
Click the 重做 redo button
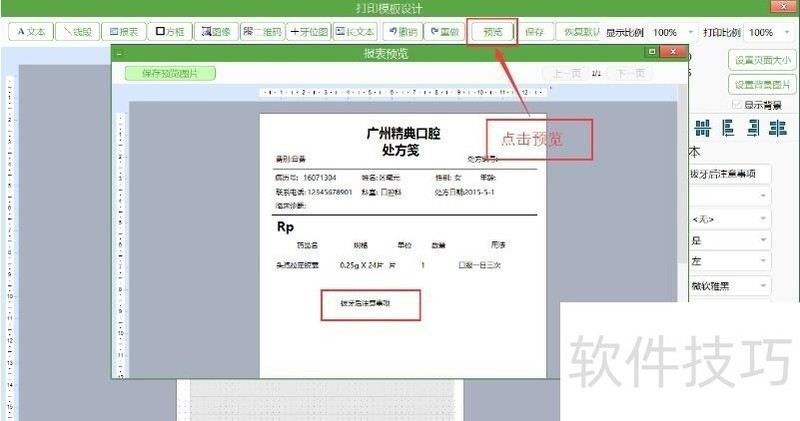(x=444, y=32)
